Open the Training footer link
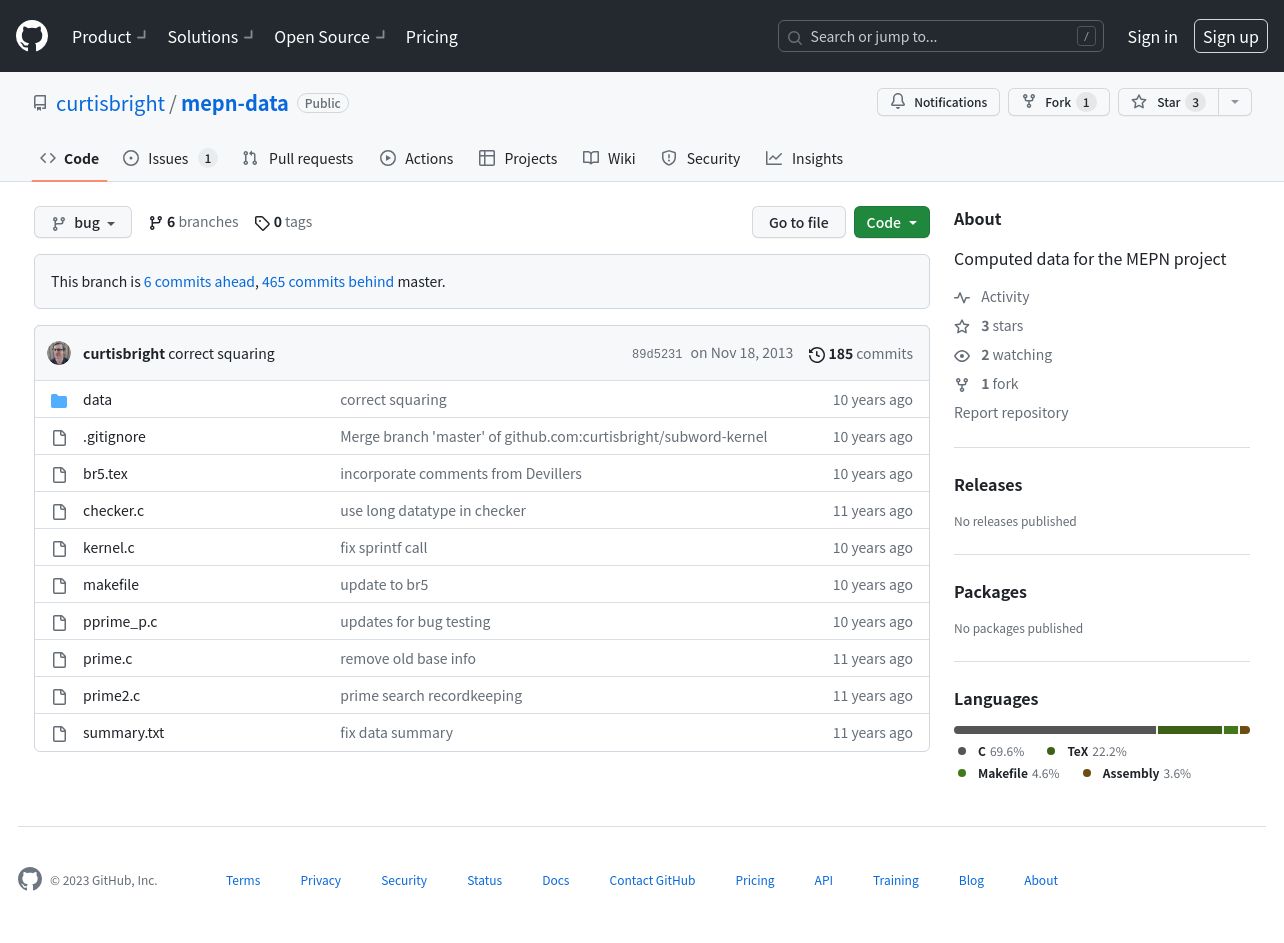1284x943 pixels. [896, 880]
